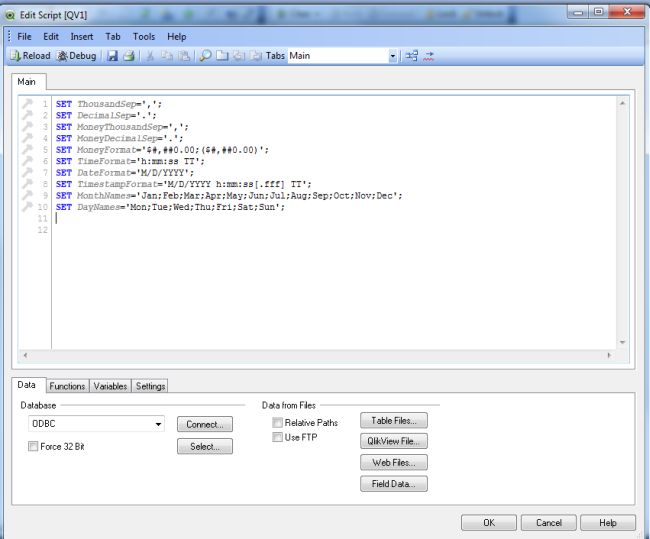Print the script using printer icon

coord(129,56)
